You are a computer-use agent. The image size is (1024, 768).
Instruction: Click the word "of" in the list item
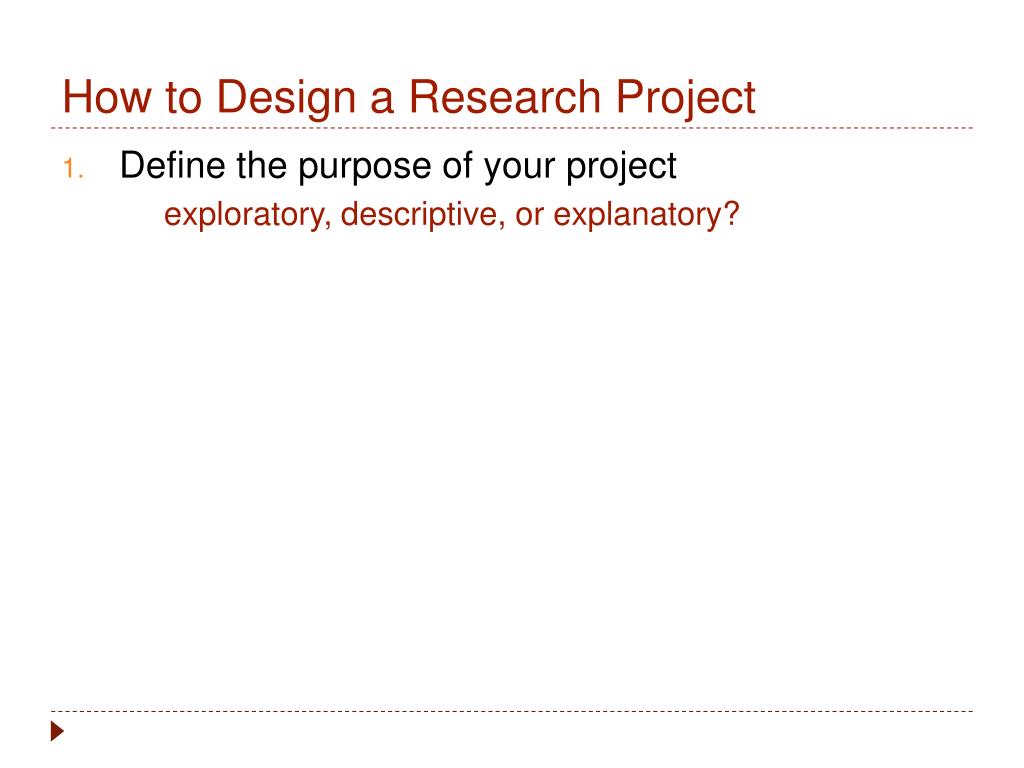tap(457, 165)
